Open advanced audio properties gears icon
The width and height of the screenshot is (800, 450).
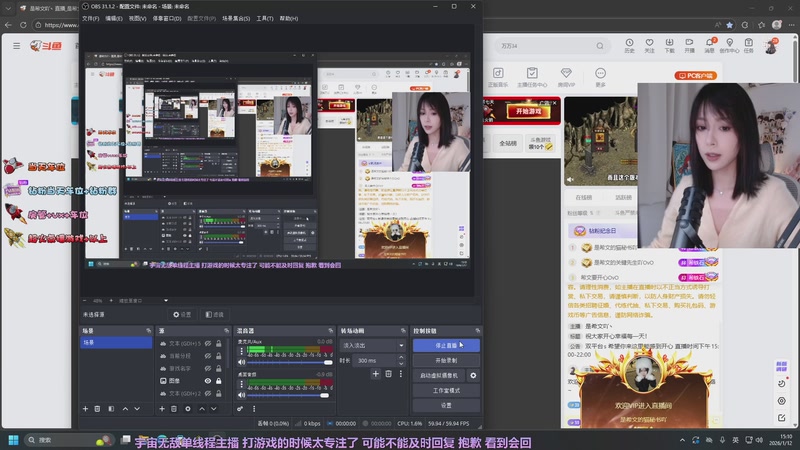click(240, 409)
